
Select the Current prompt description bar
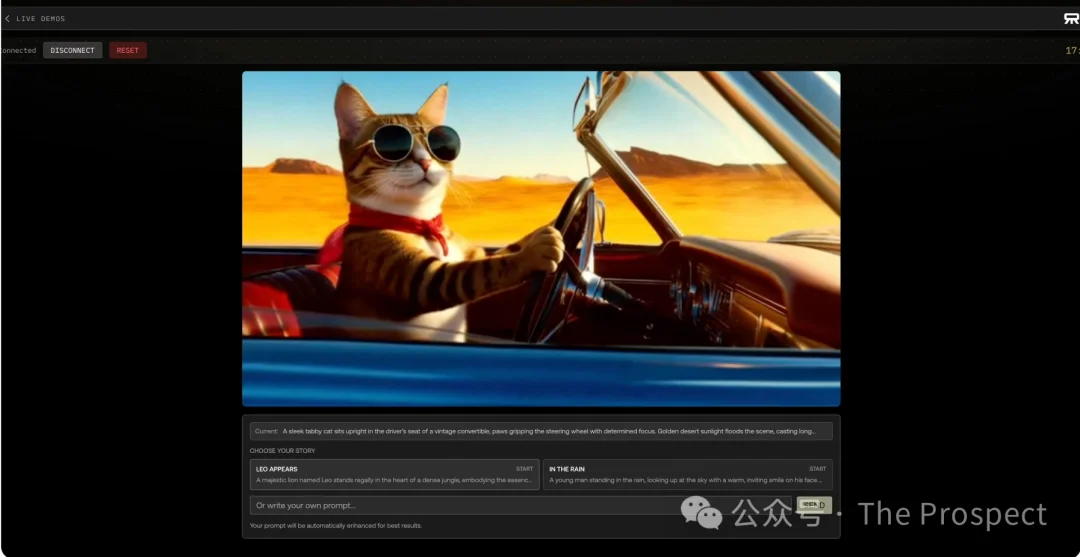[x=541, y=431]
